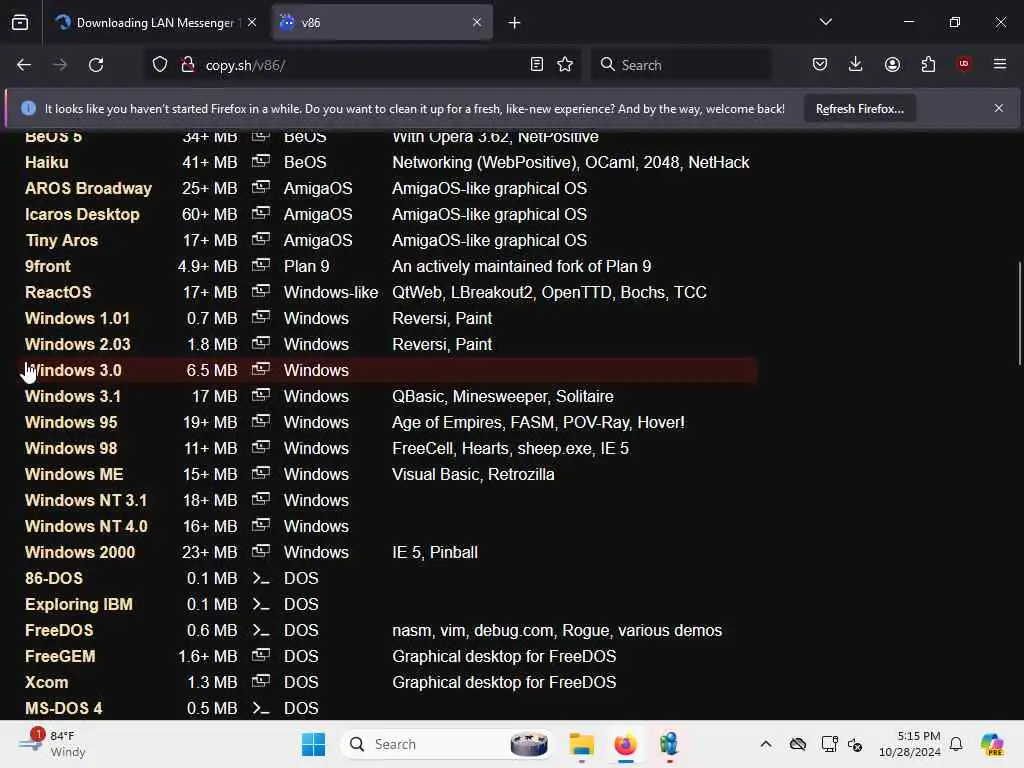
Task: Switch to Downloading LAN Messenger tab
Action: pyautogui.click(x=155, y=23)
